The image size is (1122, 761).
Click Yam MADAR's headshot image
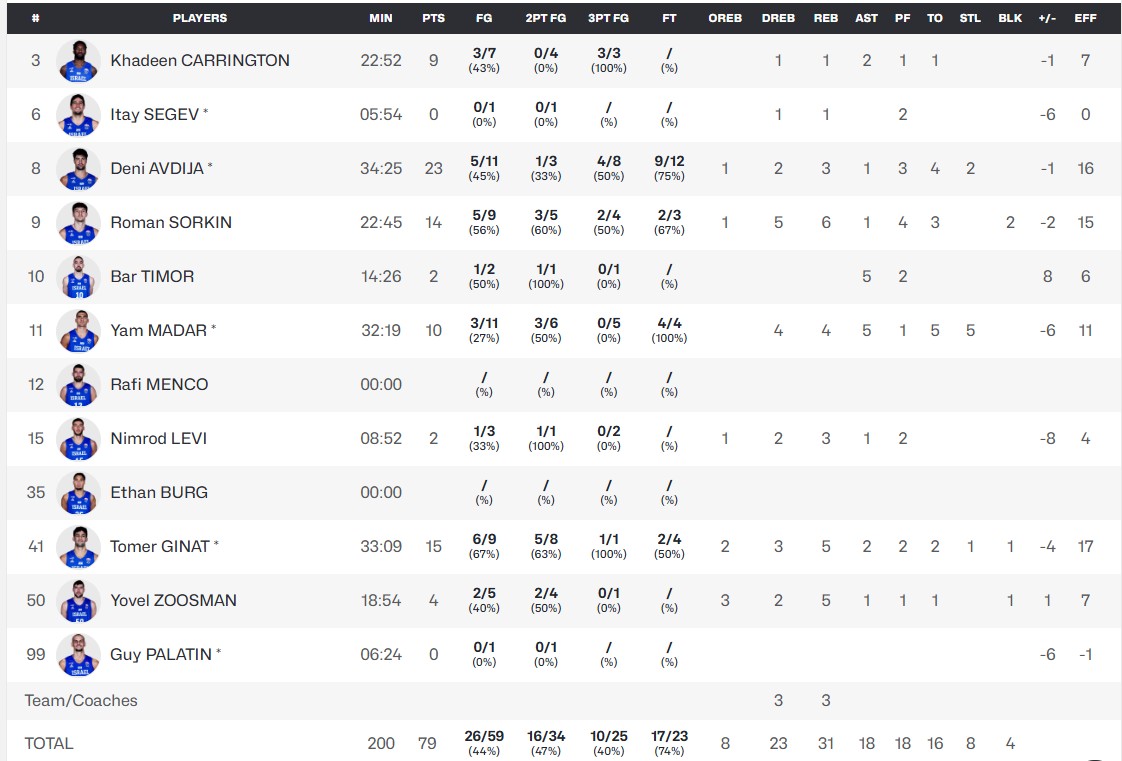(x=78, y=330)
